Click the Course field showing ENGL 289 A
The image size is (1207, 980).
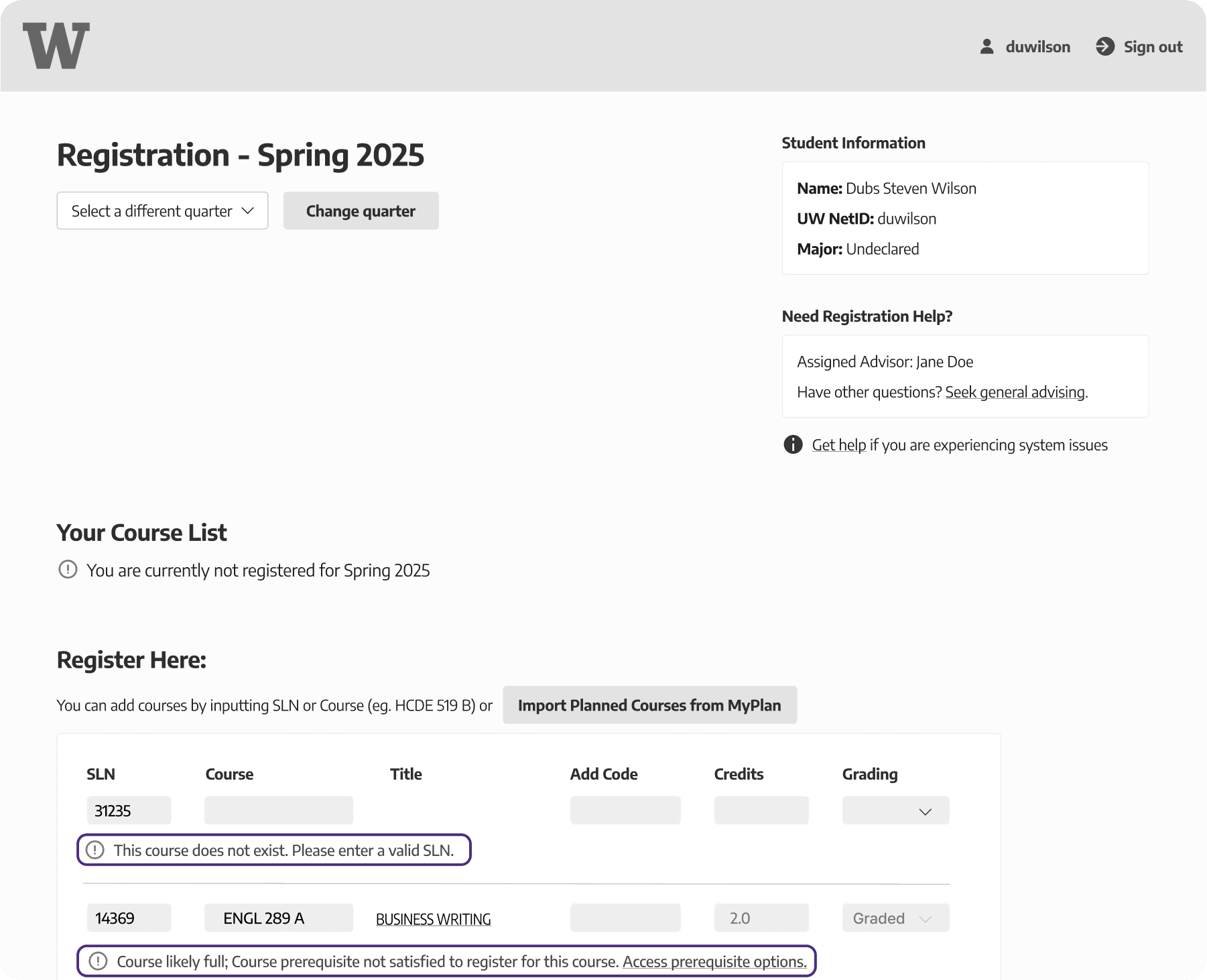pyautogui.click(x=279, y=918)
